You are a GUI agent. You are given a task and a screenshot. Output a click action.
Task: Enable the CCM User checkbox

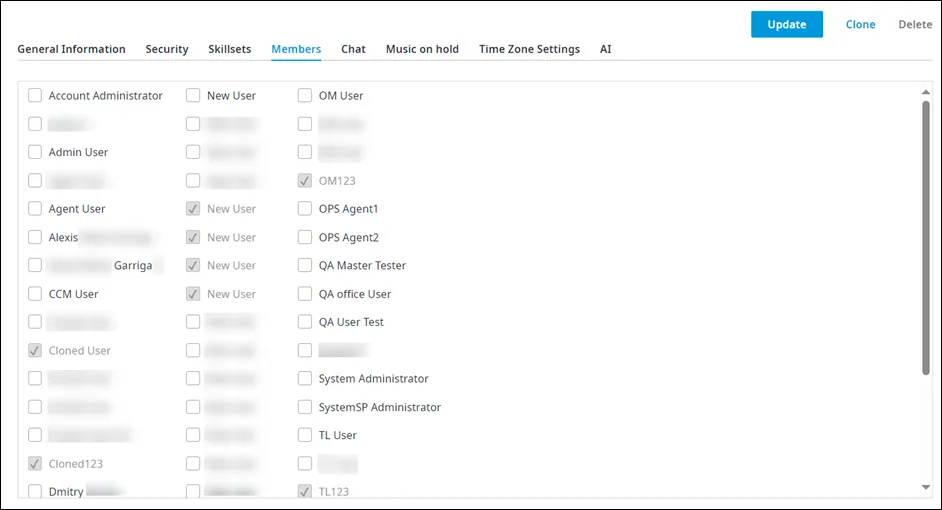click(35, 294)
